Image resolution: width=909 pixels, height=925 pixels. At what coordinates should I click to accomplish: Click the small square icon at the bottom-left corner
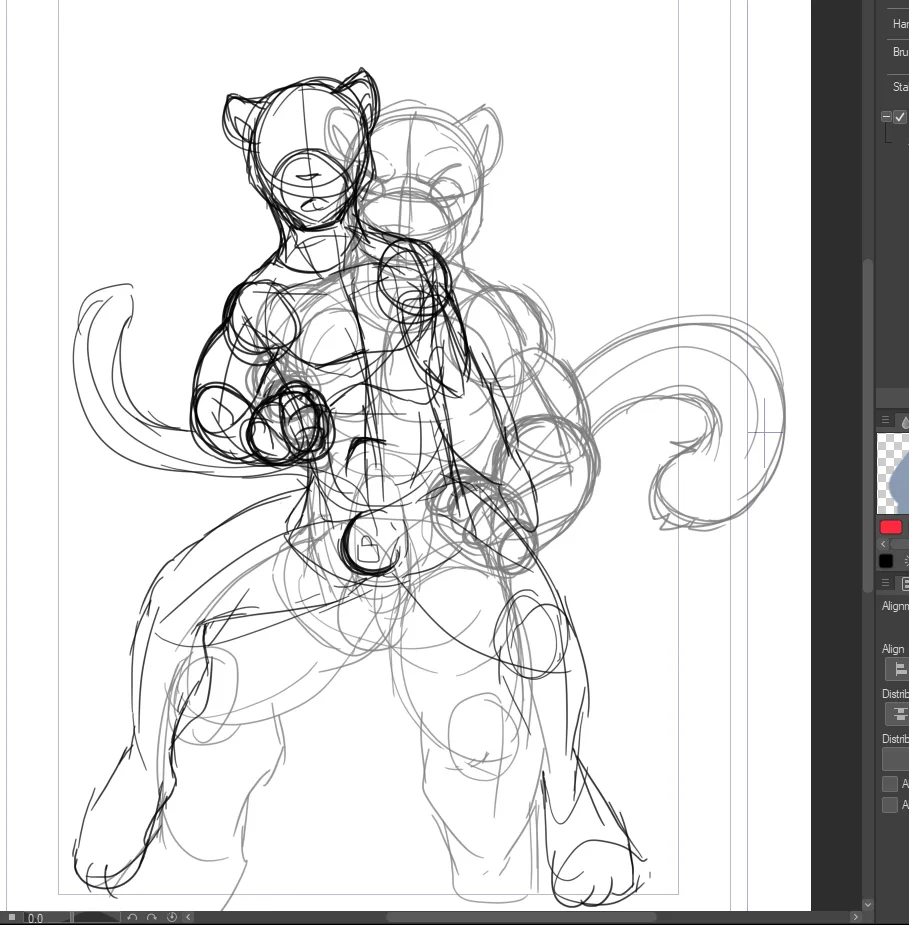[12, 917]
